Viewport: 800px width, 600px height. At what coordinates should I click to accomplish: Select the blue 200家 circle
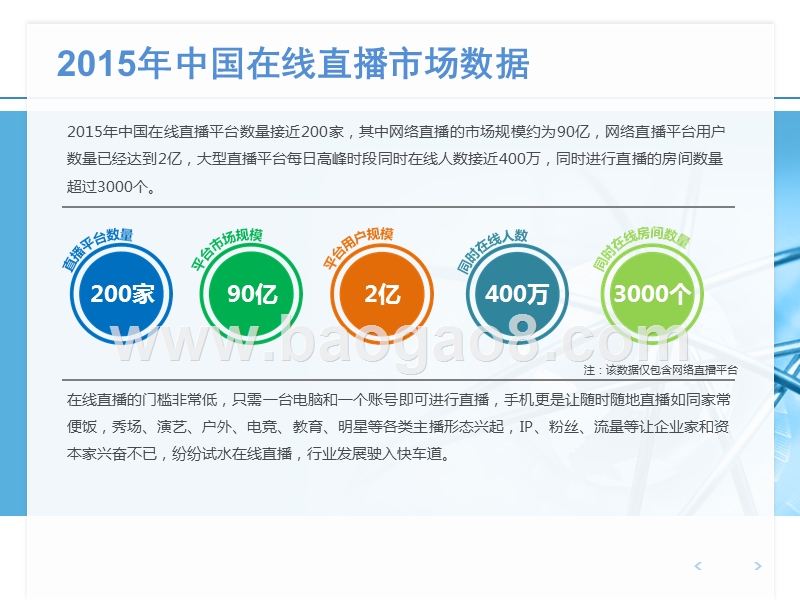pyautogui.click(x=121, y=294)
